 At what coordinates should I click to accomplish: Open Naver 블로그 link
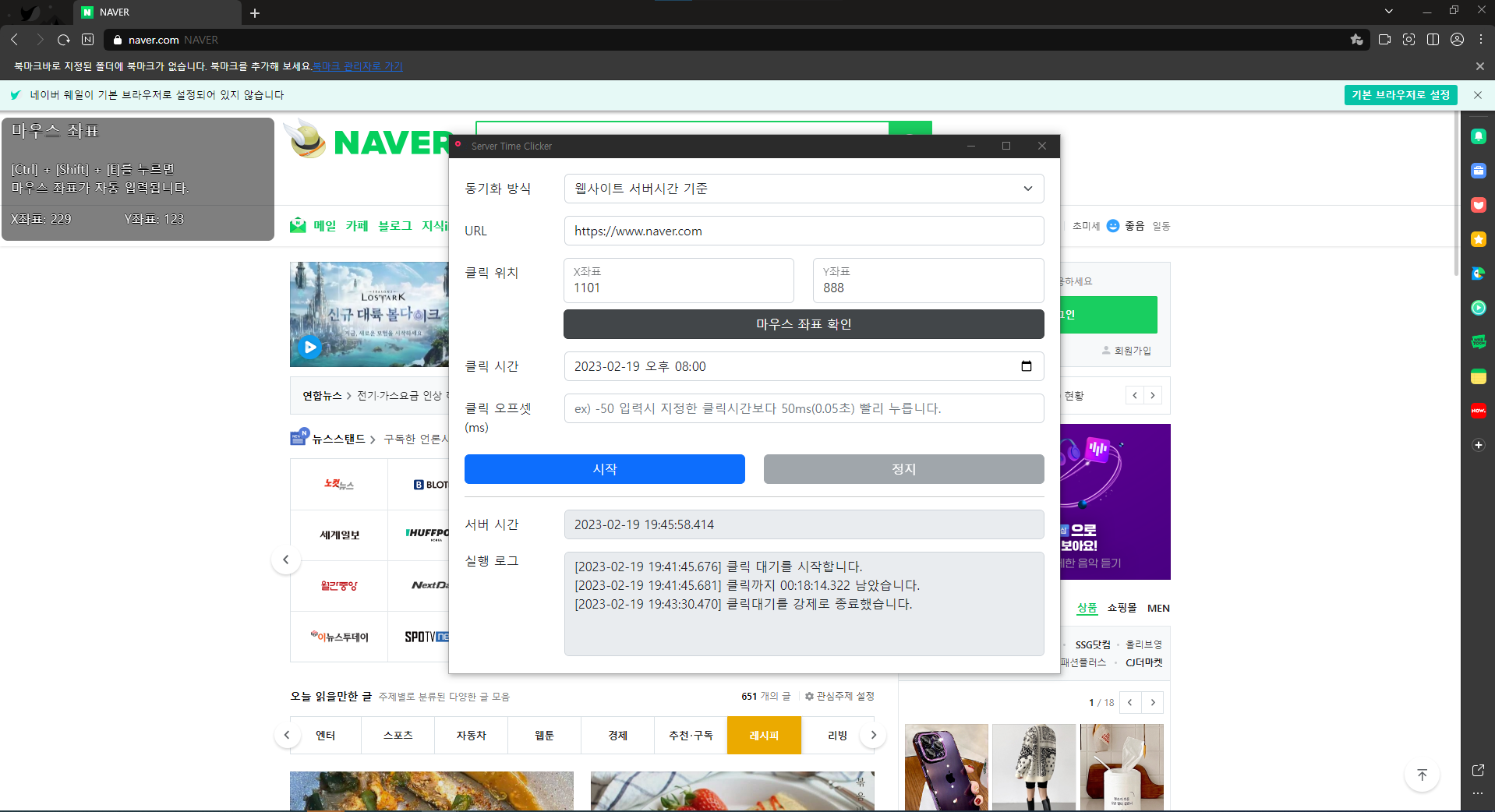tap(395, 226)
